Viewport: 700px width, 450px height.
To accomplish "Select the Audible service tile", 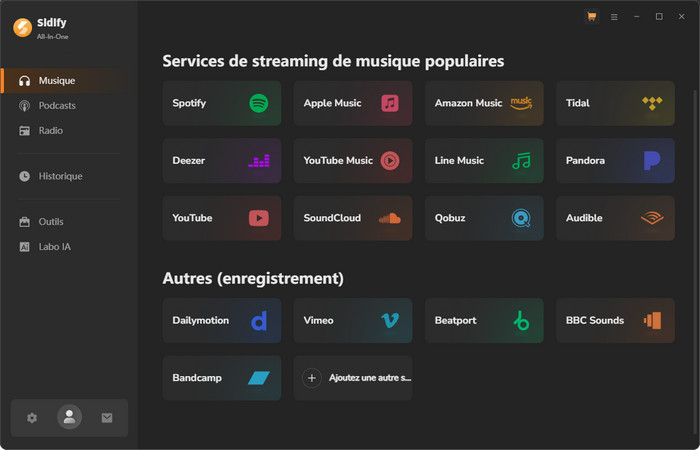I will pyautogui.click(x=615, y=218).
